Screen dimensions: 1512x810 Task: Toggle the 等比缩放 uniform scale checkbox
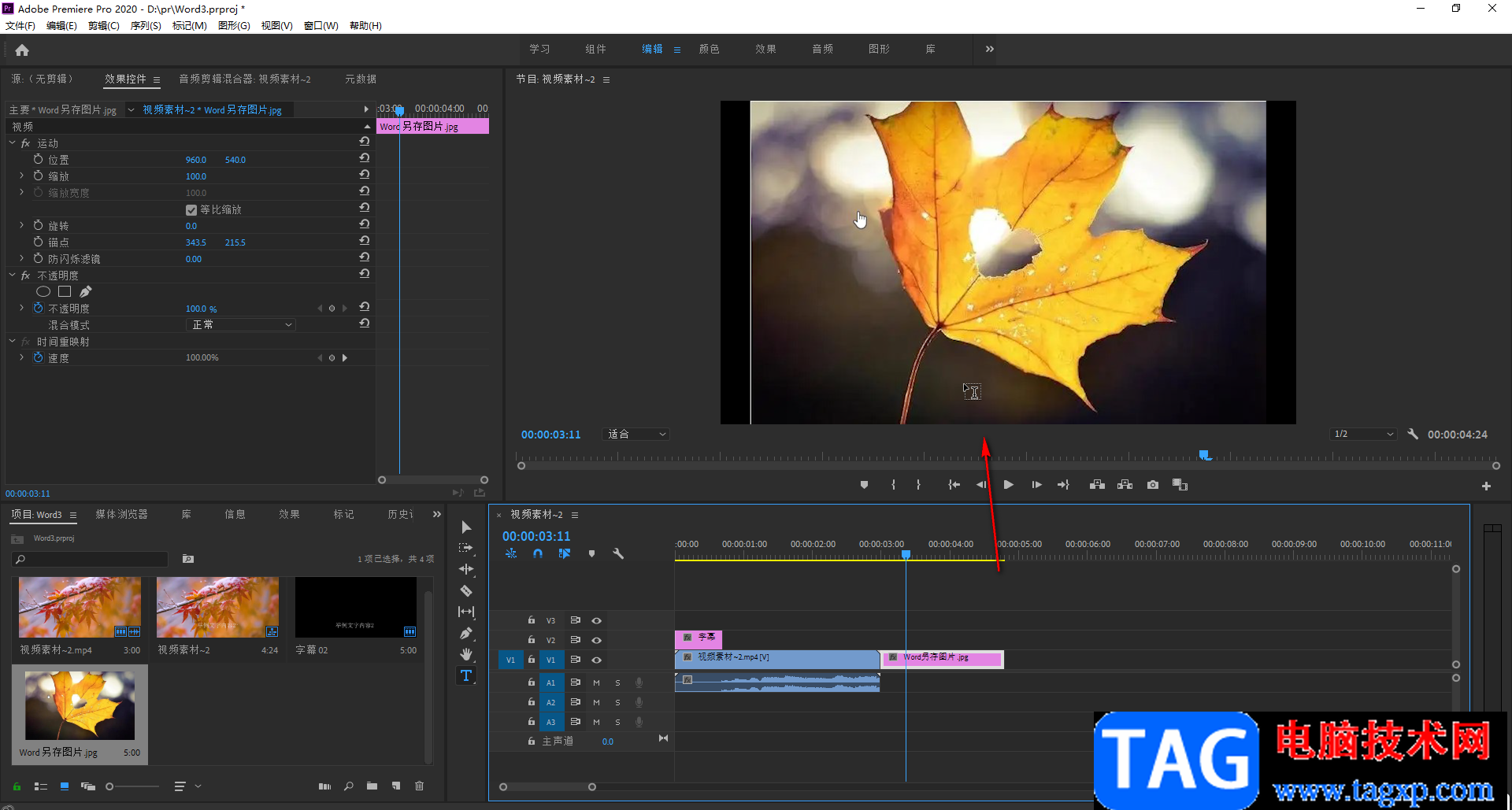click(191, 210)
